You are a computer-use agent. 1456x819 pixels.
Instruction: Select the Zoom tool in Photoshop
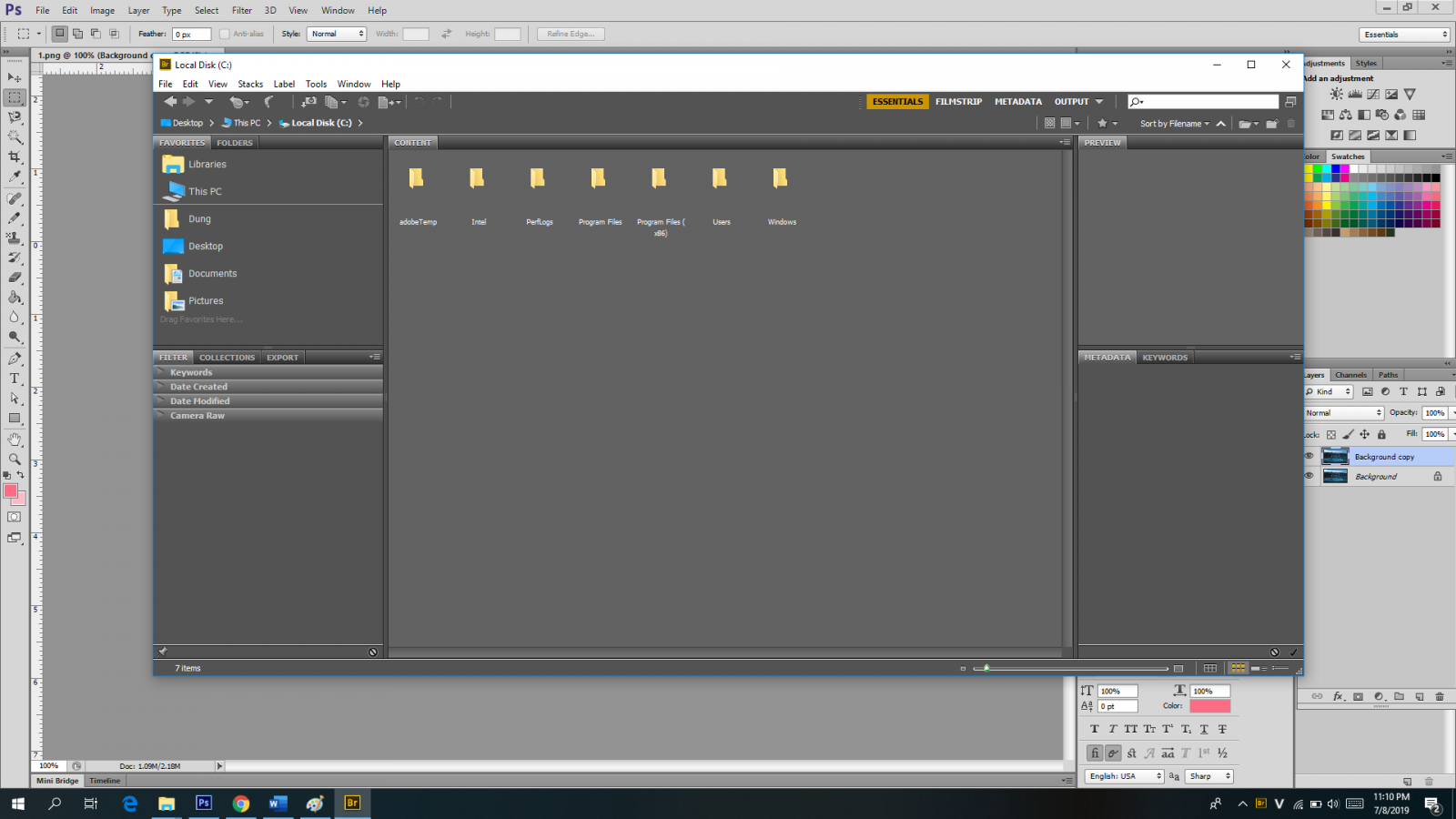pos(15,459)
